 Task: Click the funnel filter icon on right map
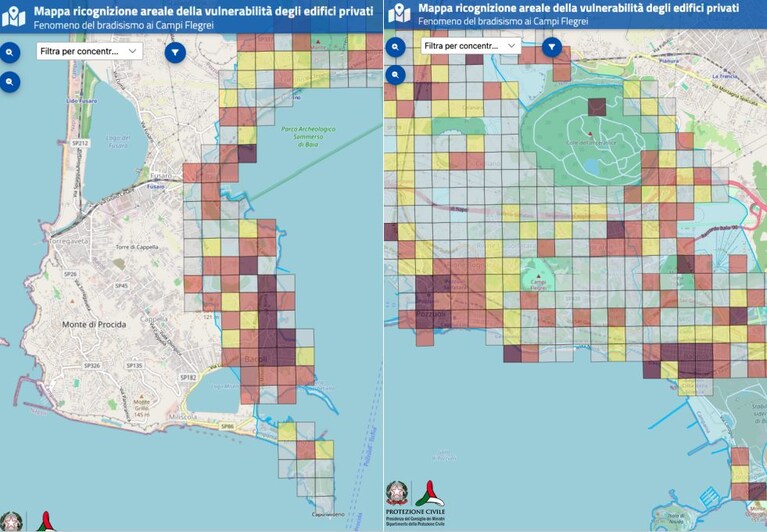pyautogui.click(x=552, y=47)
